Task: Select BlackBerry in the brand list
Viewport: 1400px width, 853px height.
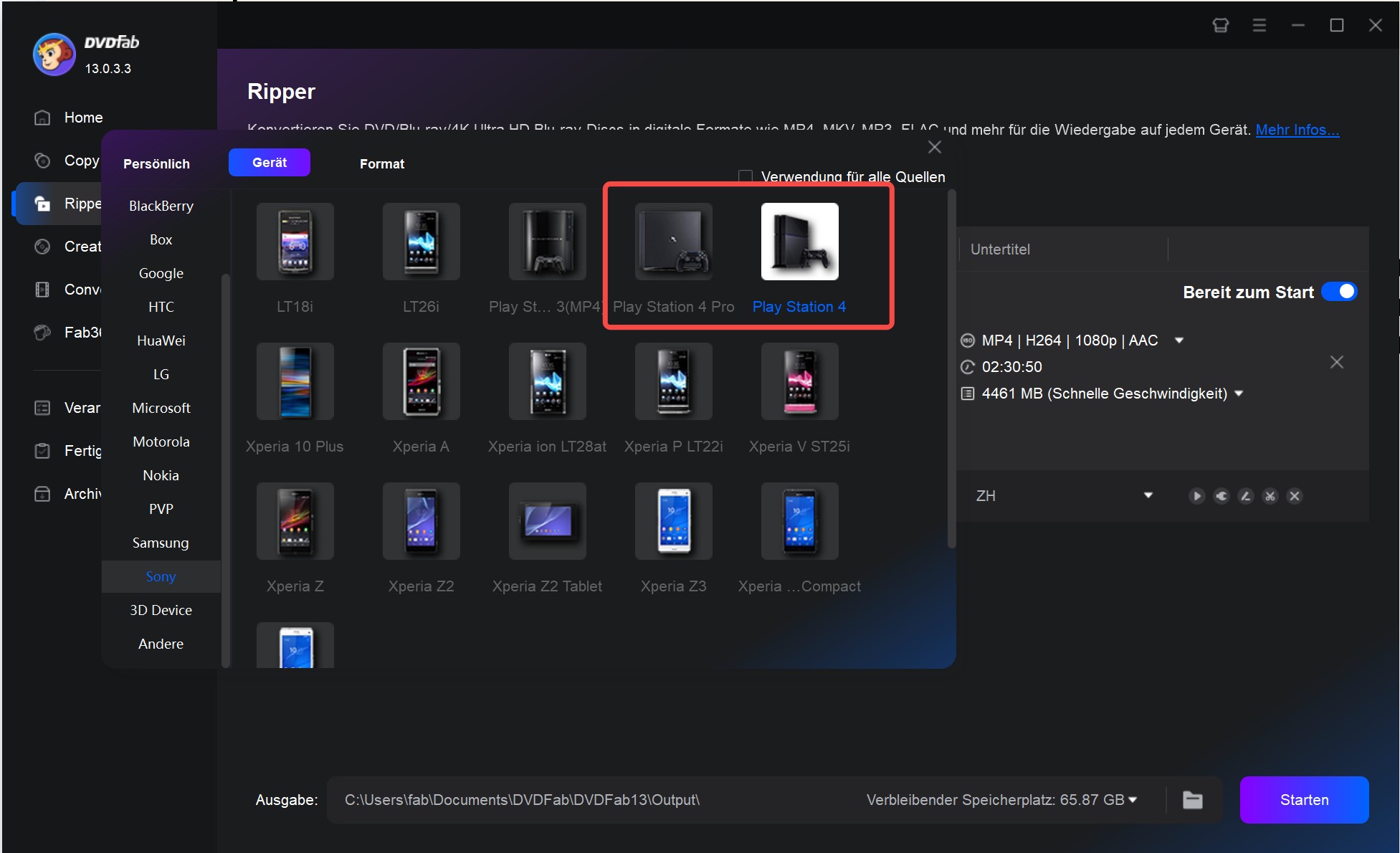Action: (x=161, y=206)
